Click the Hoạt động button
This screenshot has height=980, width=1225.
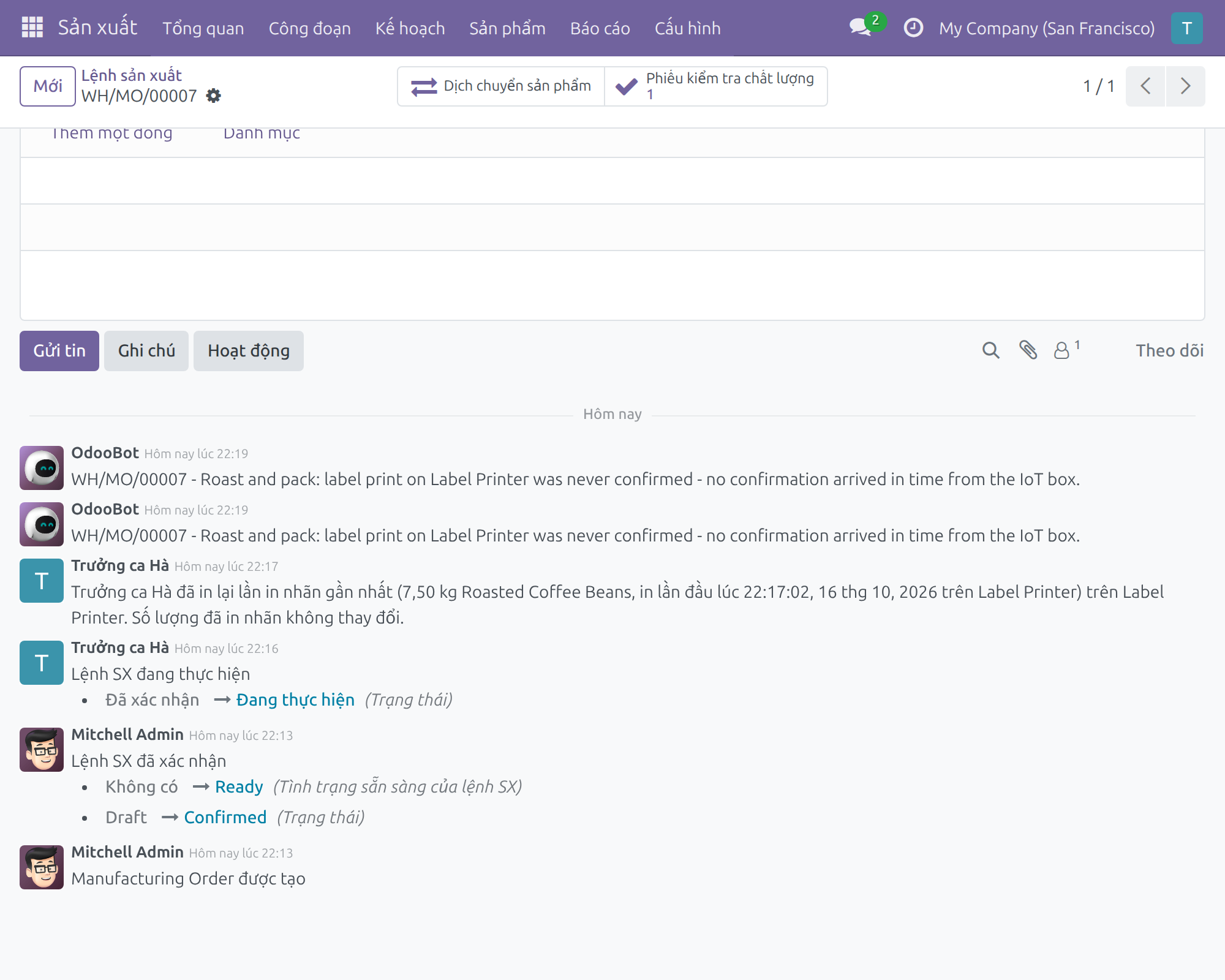(x=249, y=351)
